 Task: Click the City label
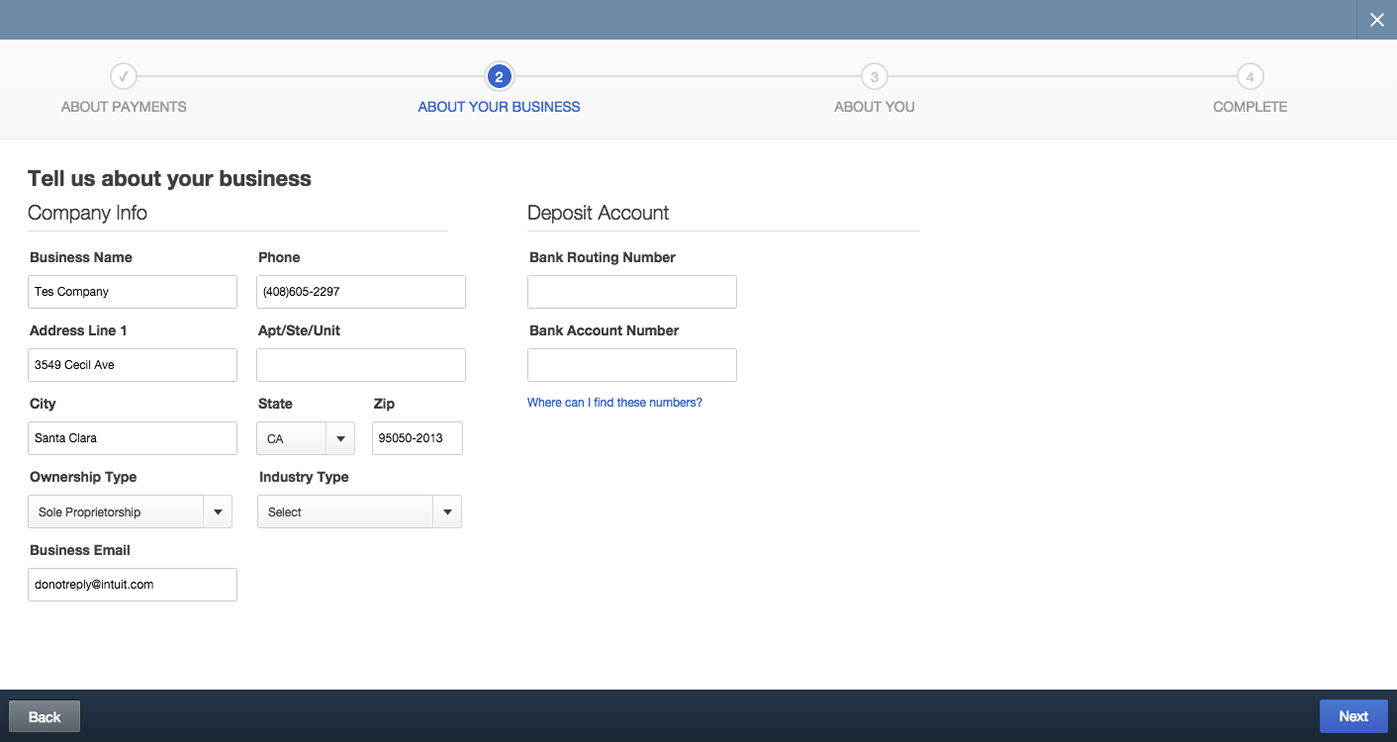tap(43, 404)
